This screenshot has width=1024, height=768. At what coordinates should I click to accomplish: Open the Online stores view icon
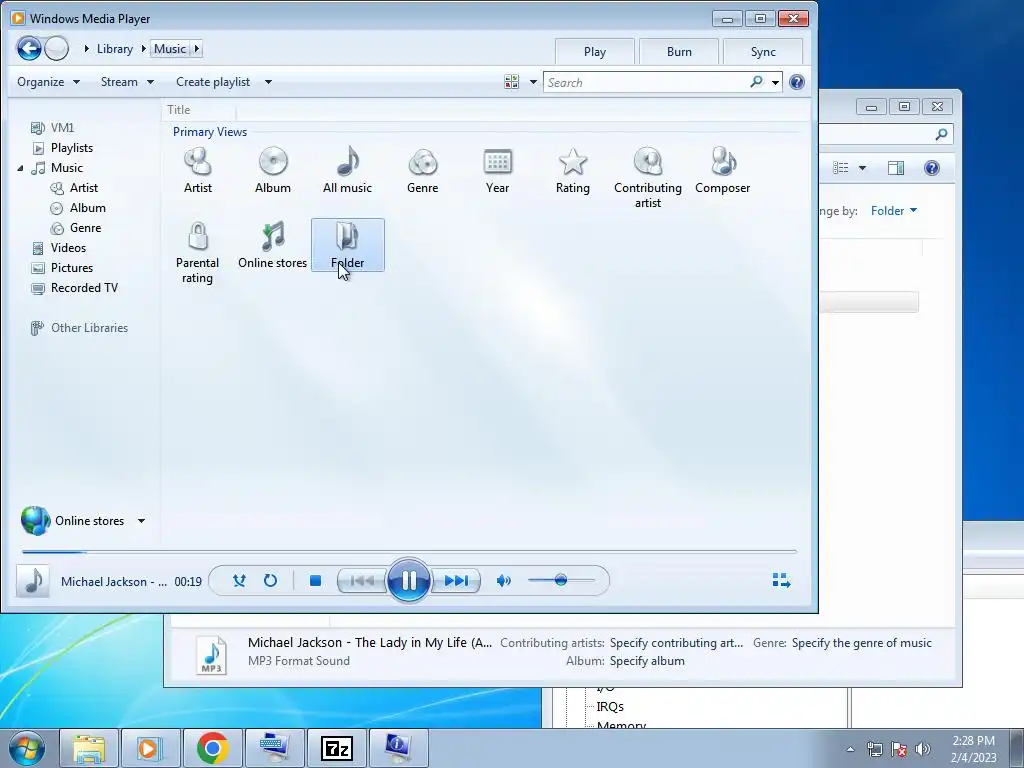point(272,245)
